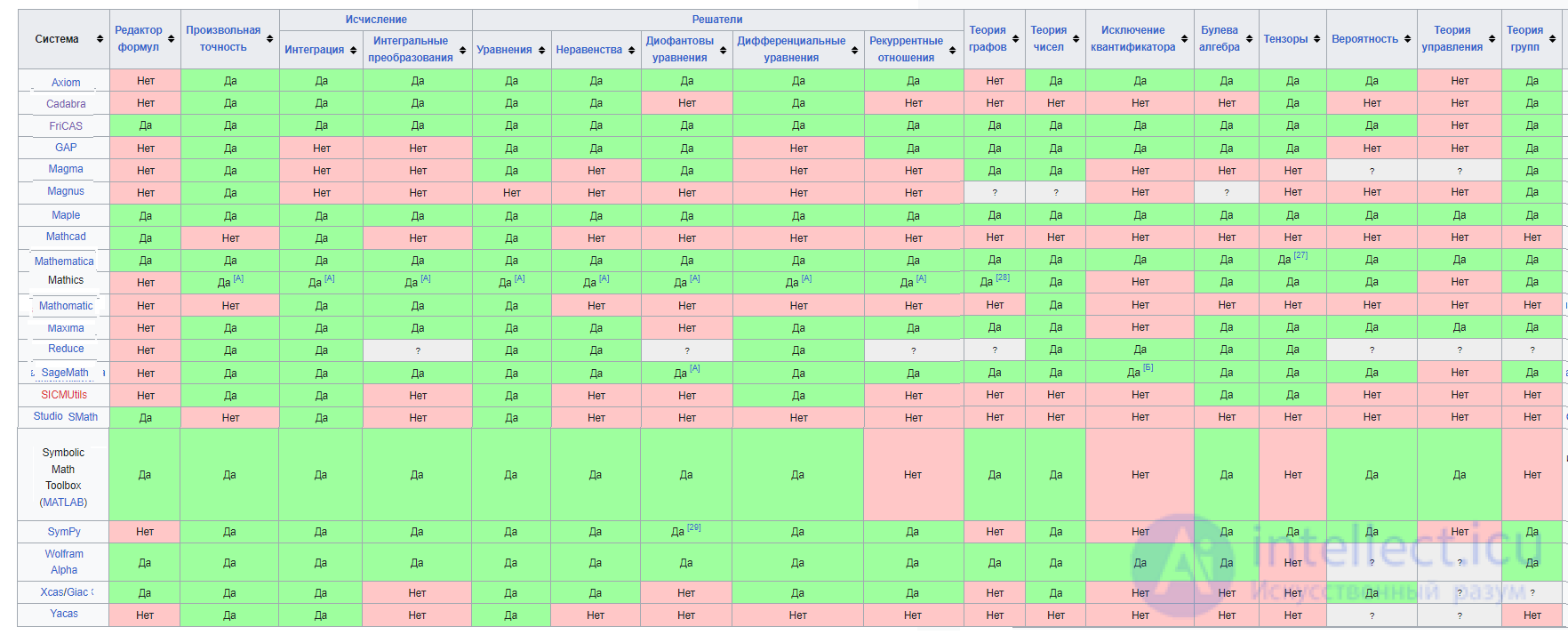Open the Диофантовы уравнения header link text
The image size is (1568, 635).
pos(679,50)
